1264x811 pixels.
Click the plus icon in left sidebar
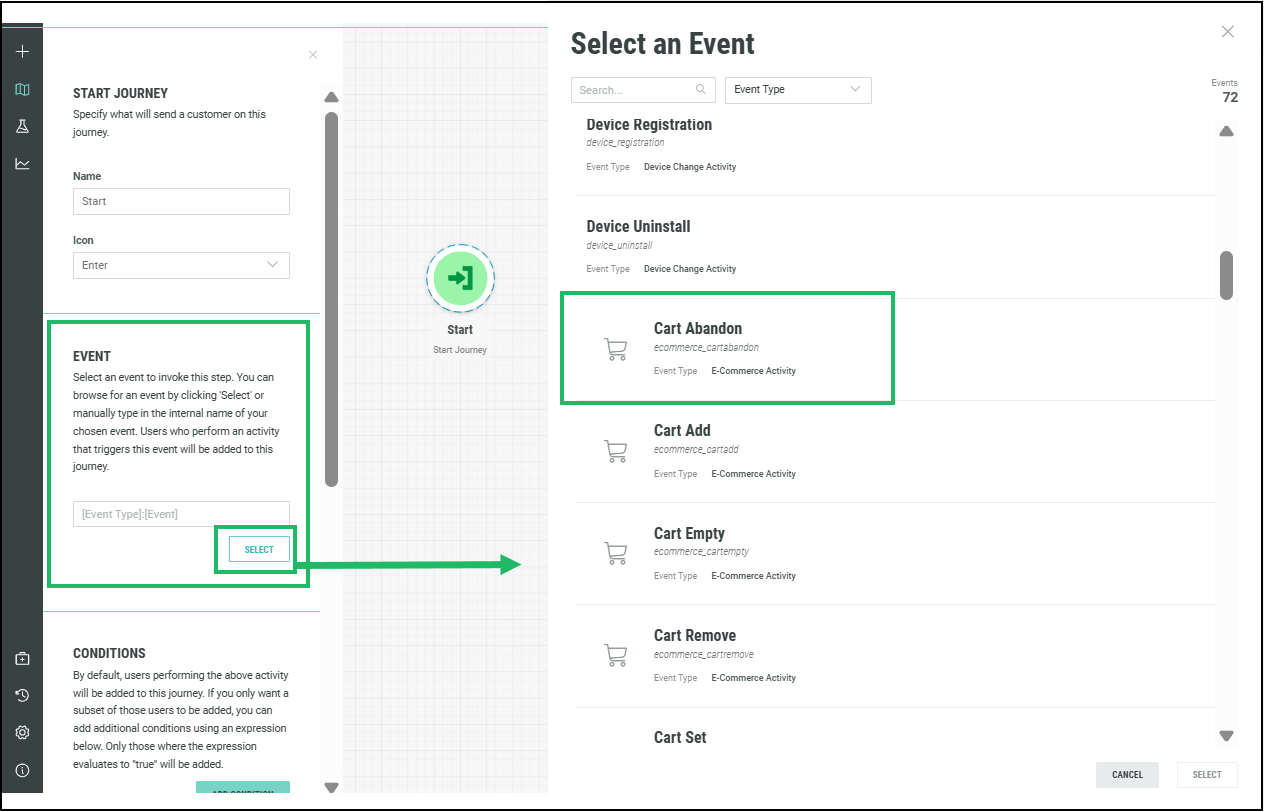coord(22,51)
